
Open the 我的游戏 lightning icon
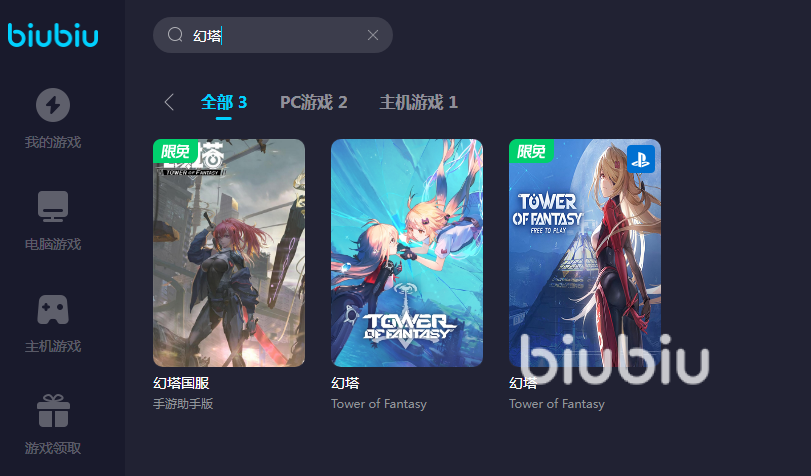[x=53, y=105]
